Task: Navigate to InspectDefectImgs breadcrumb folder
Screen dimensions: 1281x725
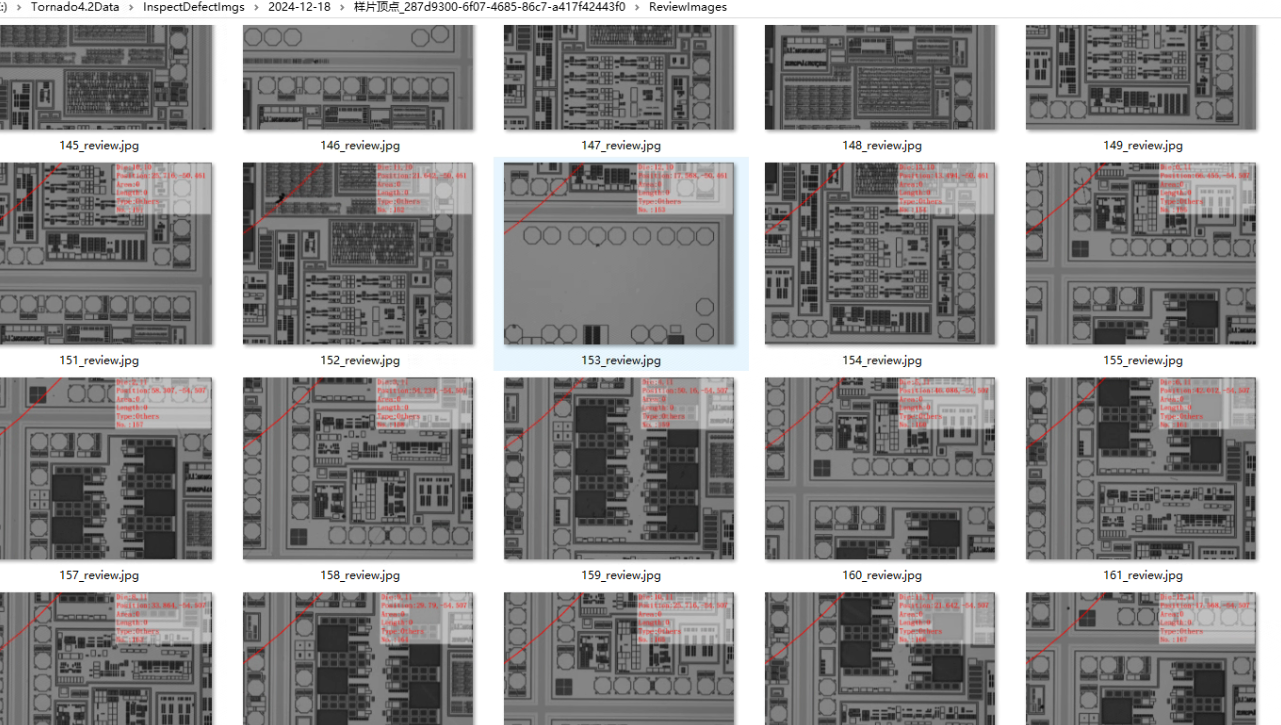Action: click(x=193, y=7)
